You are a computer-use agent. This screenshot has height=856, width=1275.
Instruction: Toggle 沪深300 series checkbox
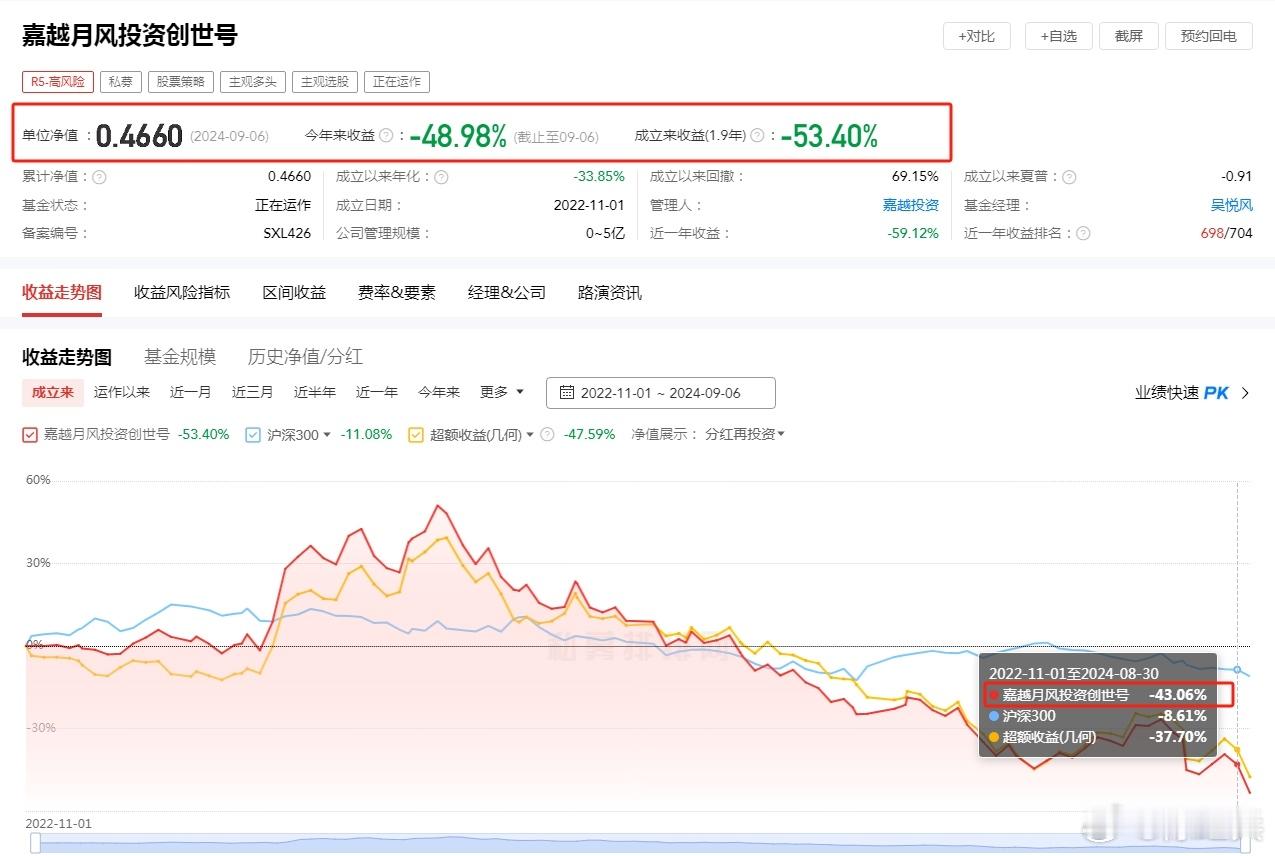click(253, 435)
